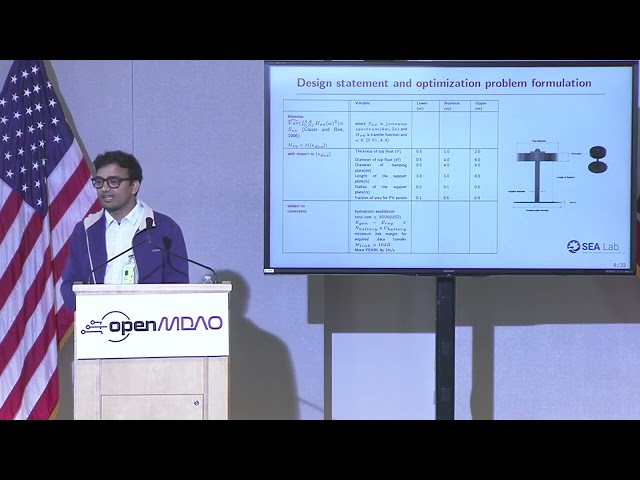This screenshot has height=480, width=640.
Task: Click the side-view buoy diagram on the slide
Action: tap(545, 176)
